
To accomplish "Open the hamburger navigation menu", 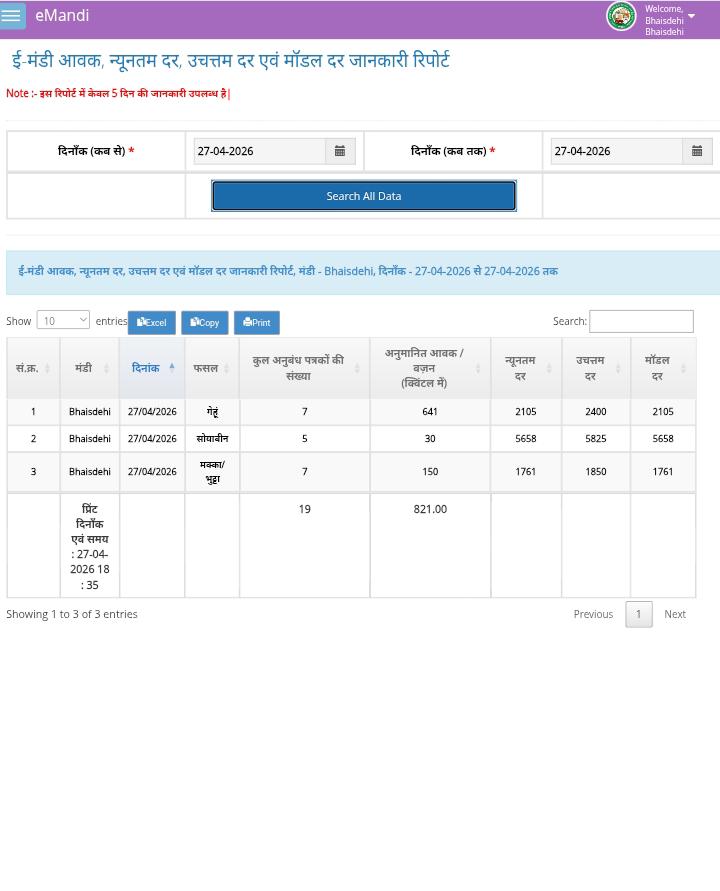I will [x=12, y=16].
